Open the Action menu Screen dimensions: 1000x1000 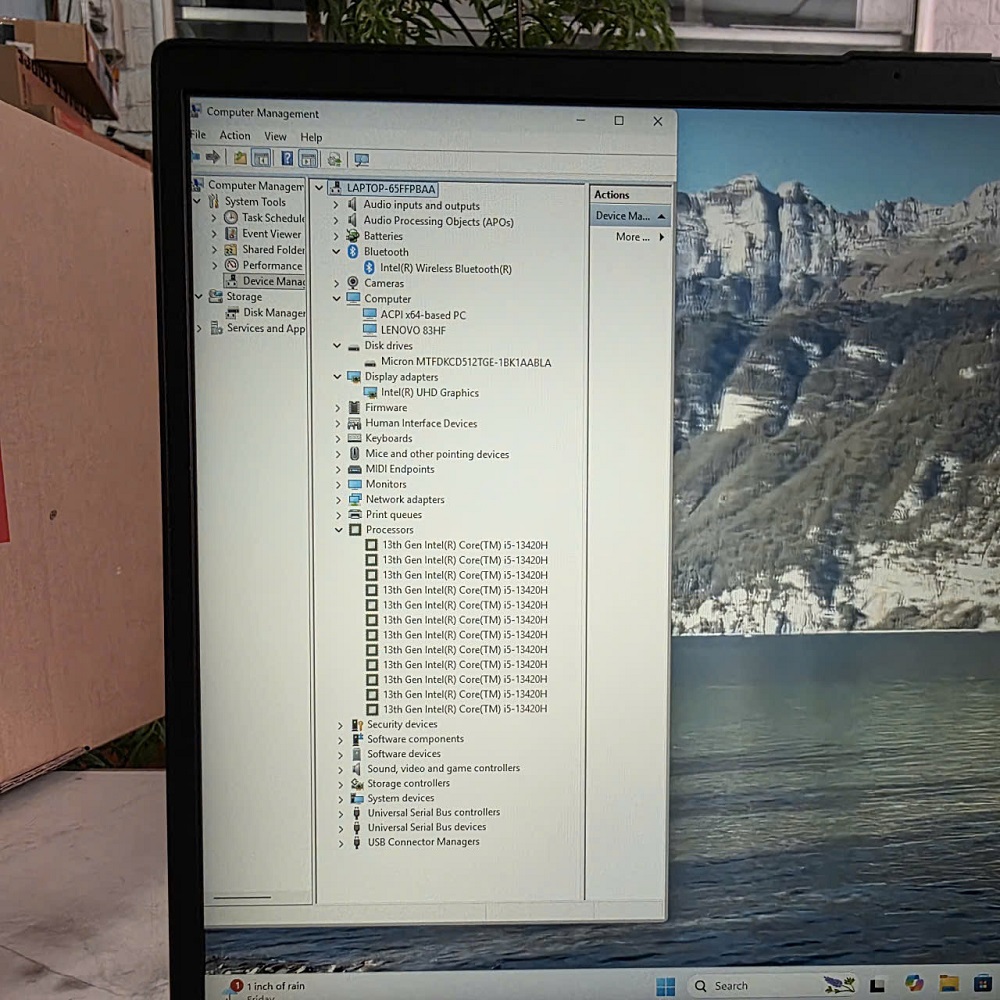[x=235, y=135]
